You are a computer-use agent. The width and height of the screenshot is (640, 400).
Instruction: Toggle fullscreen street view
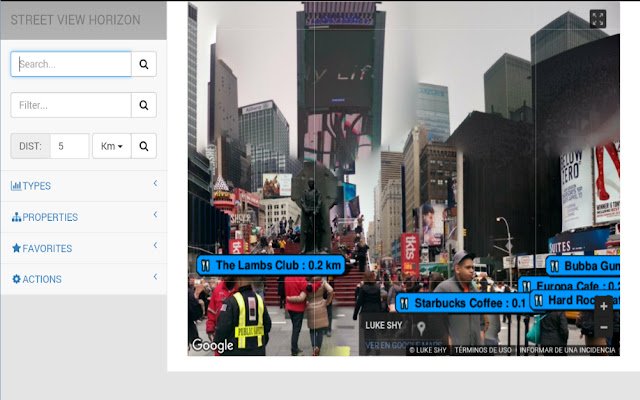click(x=598, y=19)
